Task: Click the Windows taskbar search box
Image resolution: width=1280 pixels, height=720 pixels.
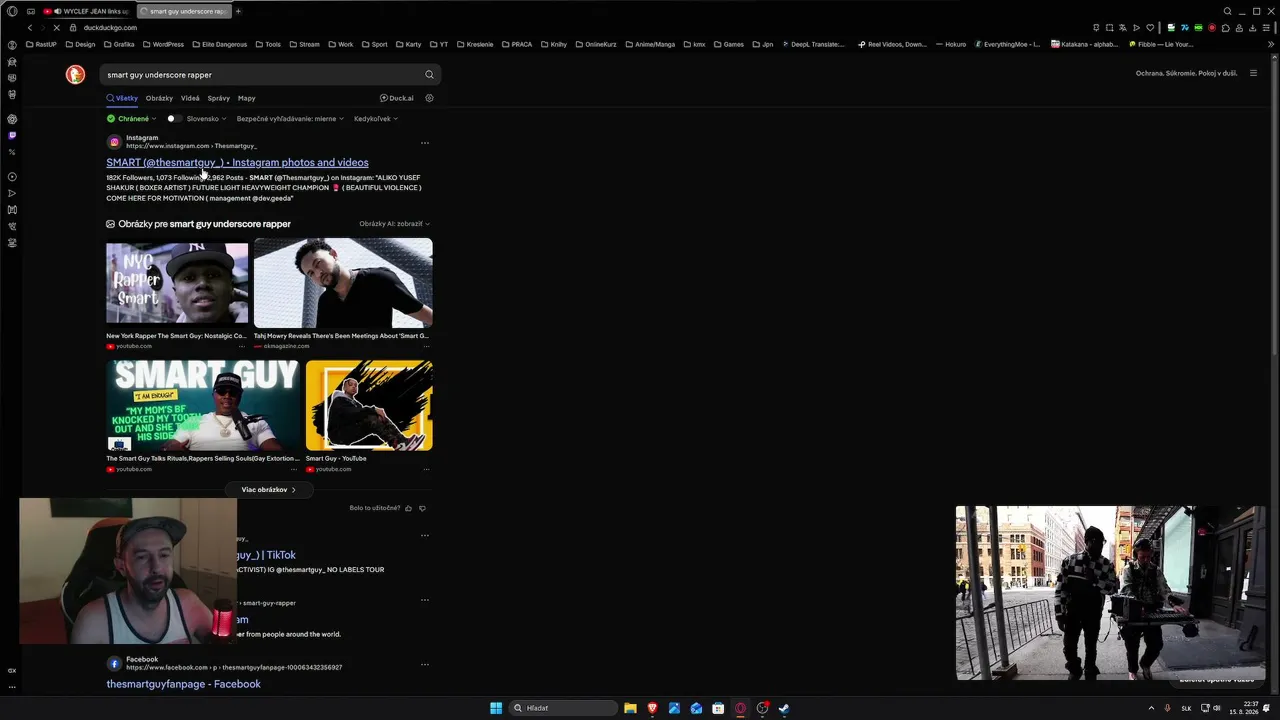Action: (562, 708)
